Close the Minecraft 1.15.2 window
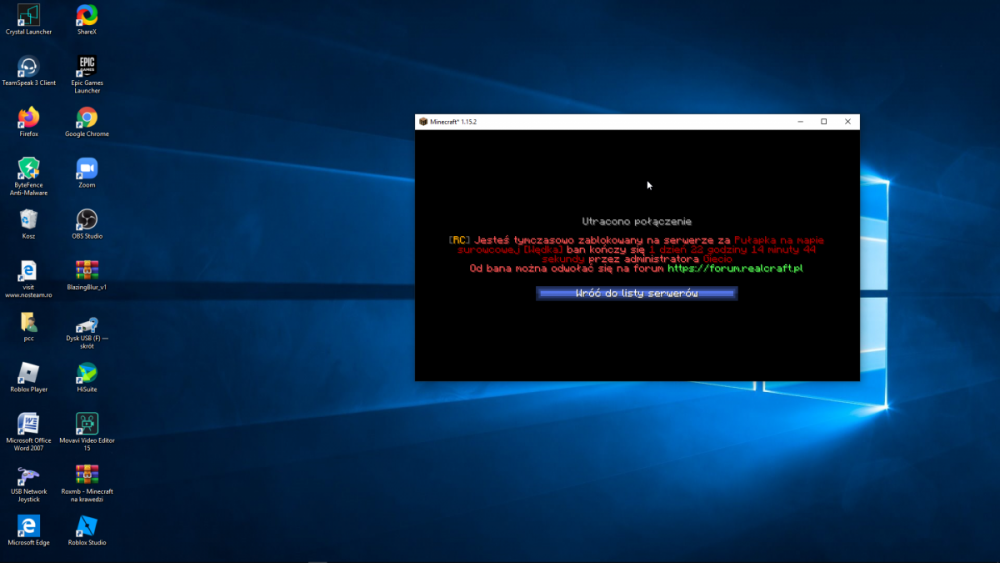Image resolution: width=1000 pixels, height=563 pixels. (848, 122)
